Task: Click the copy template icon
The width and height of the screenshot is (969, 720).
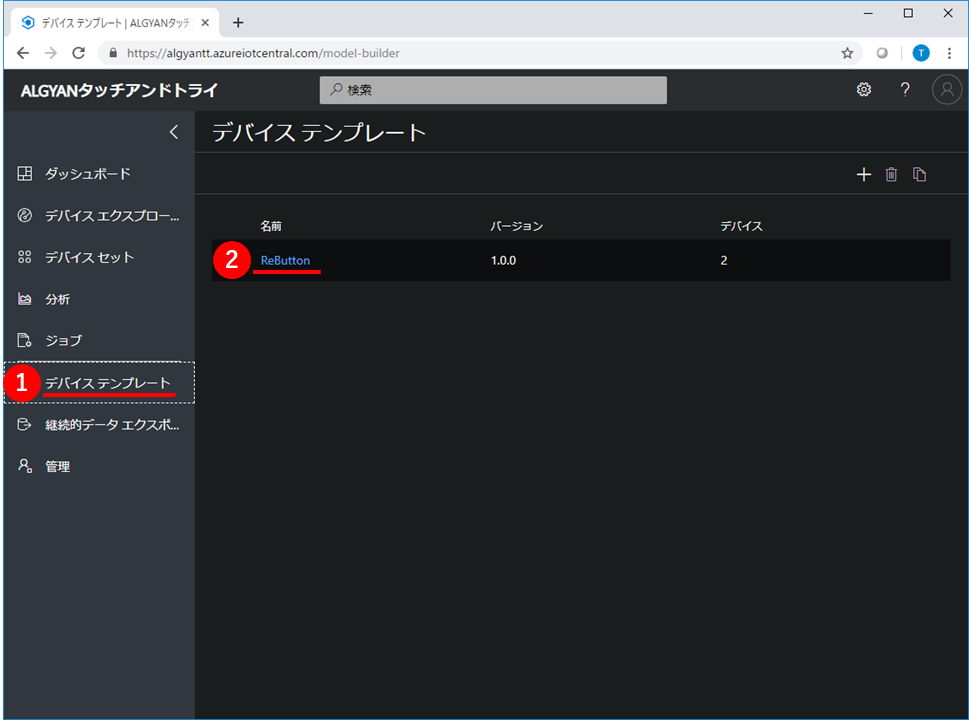Action: [920, 174]
